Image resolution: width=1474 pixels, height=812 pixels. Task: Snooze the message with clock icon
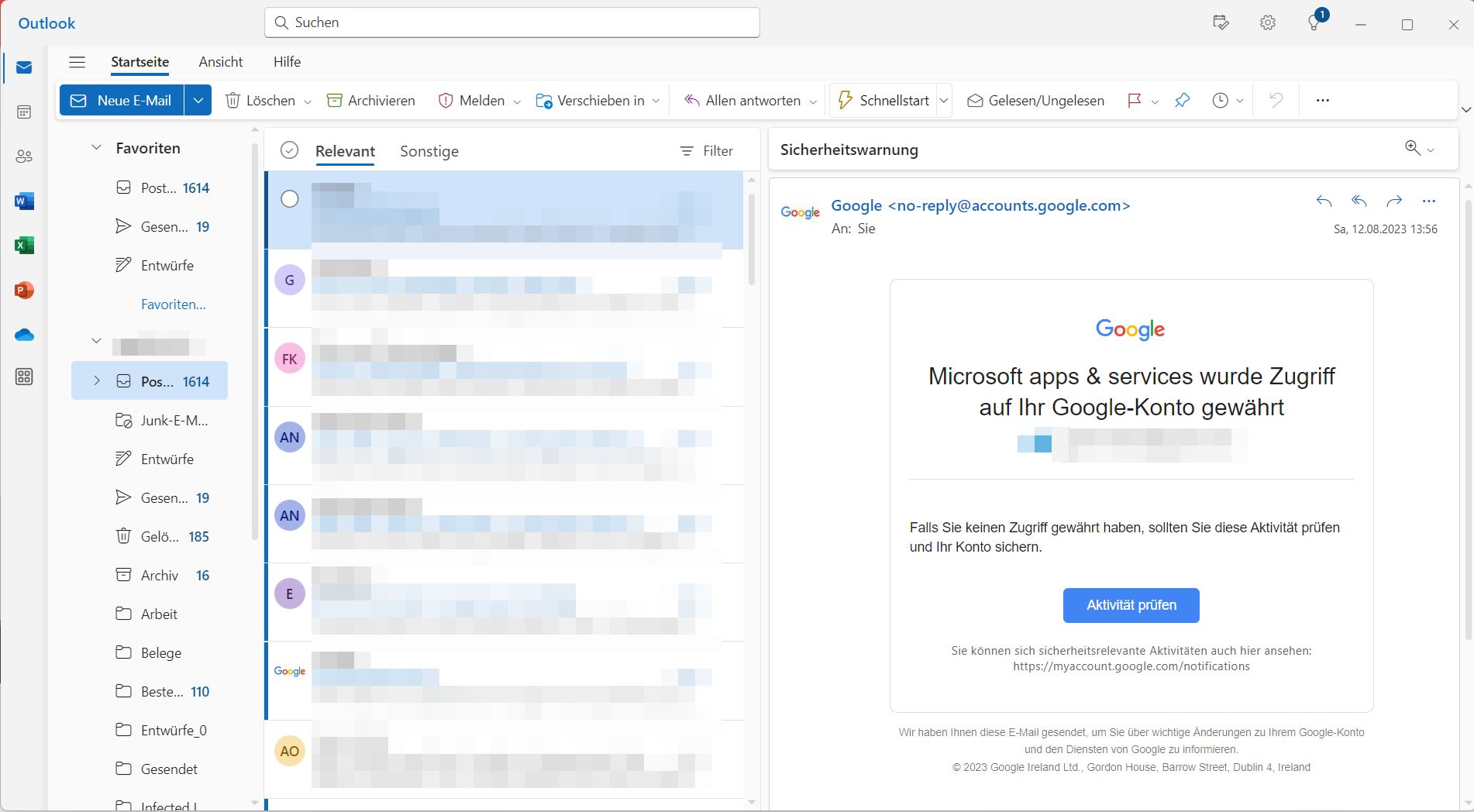pos(1220,101)
